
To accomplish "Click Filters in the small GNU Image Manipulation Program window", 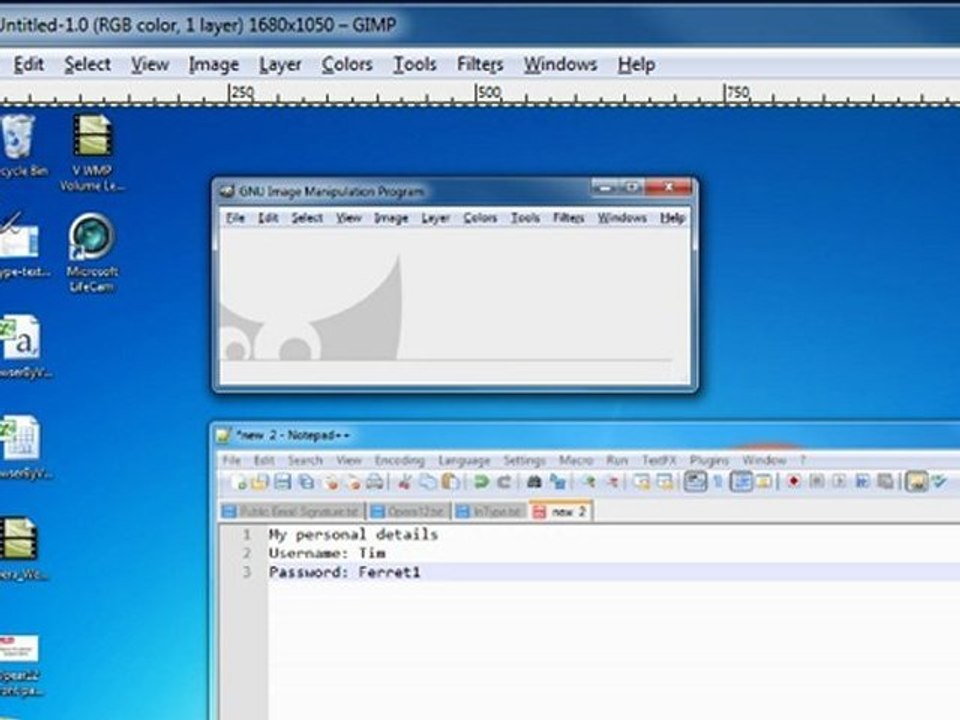I will (x=568, y=218).
